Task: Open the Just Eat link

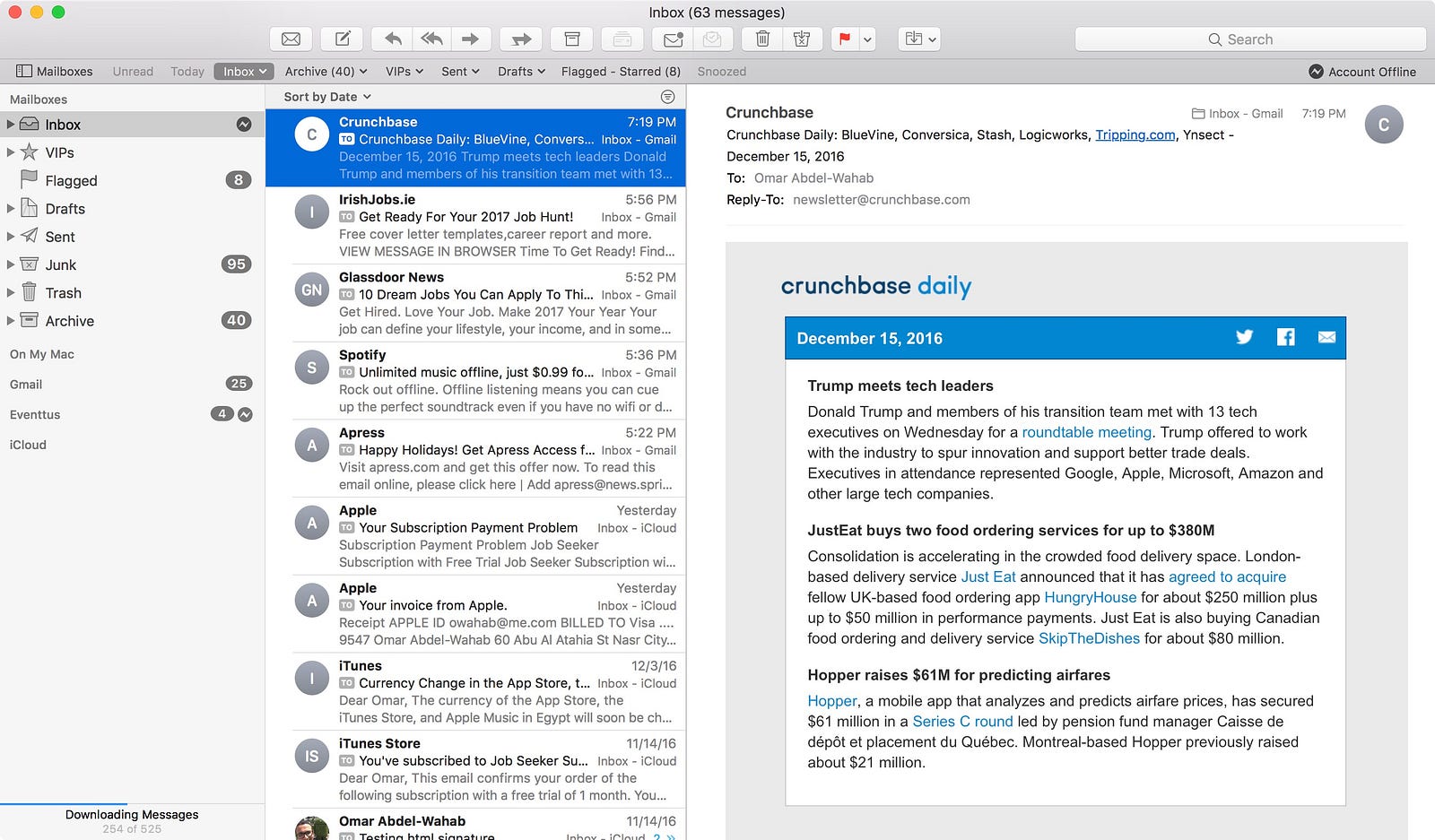Action: click(988, 576)
